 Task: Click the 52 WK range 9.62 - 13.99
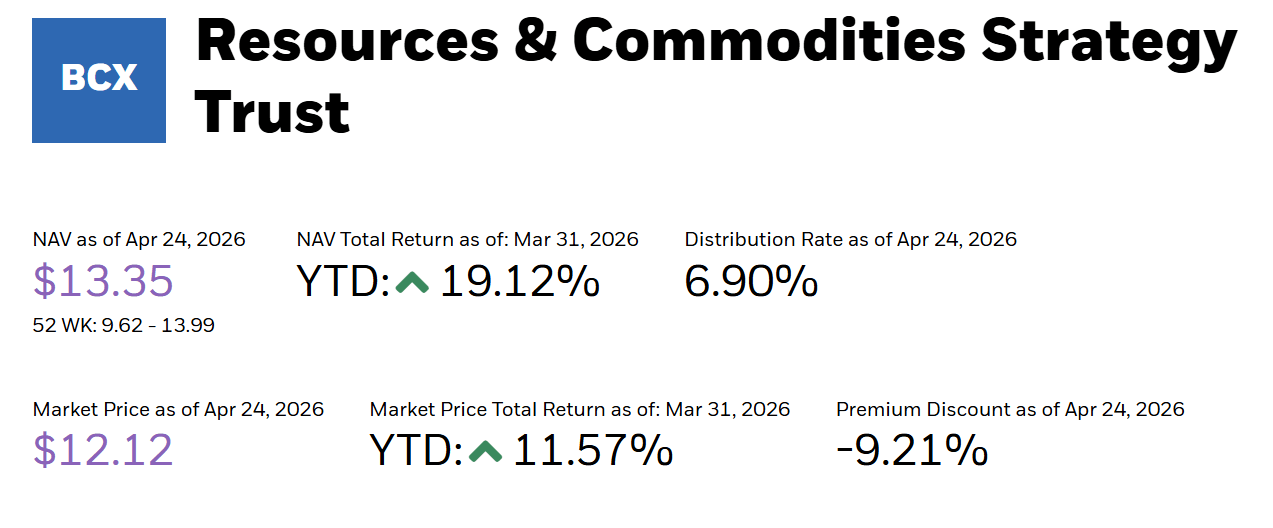pos(124,325)
